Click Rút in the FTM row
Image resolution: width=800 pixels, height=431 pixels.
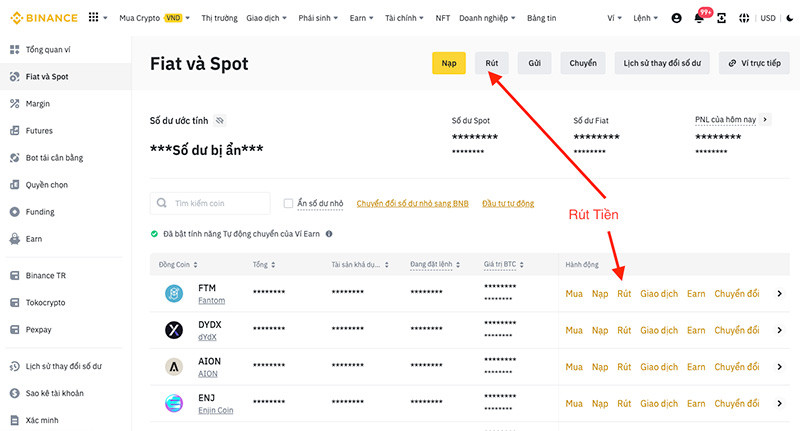click(624, 293)
